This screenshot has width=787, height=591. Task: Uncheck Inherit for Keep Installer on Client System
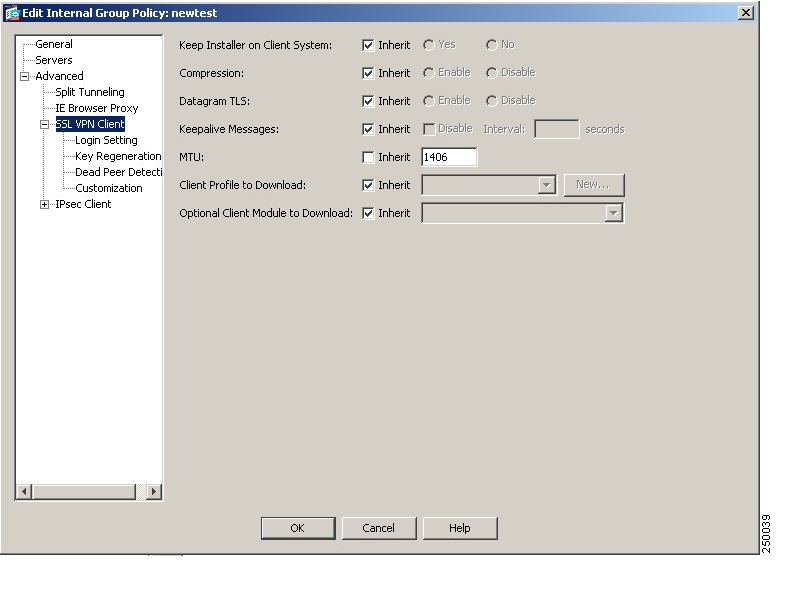(x=368, y=45)
